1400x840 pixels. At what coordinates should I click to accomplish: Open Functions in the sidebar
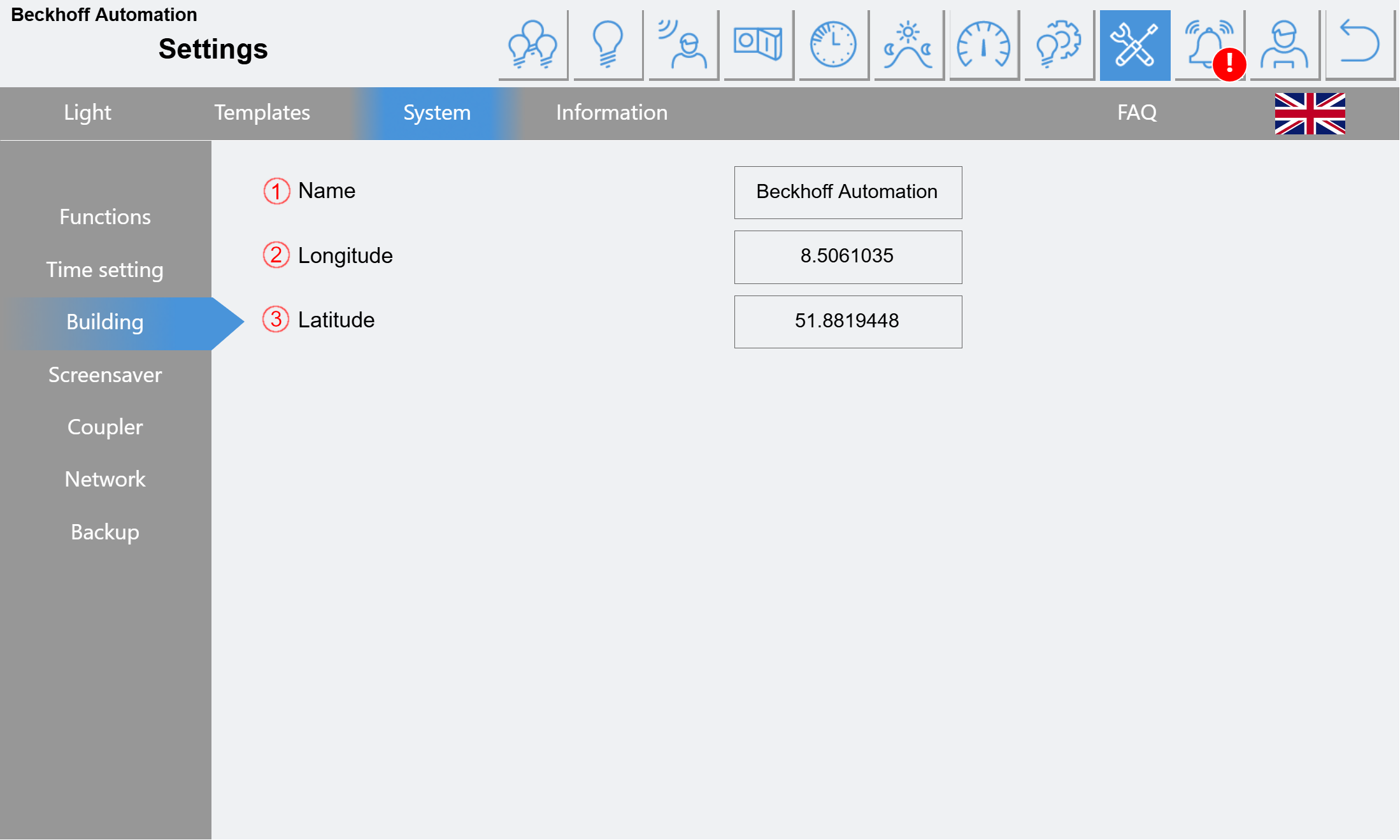(x=105, y=217)
